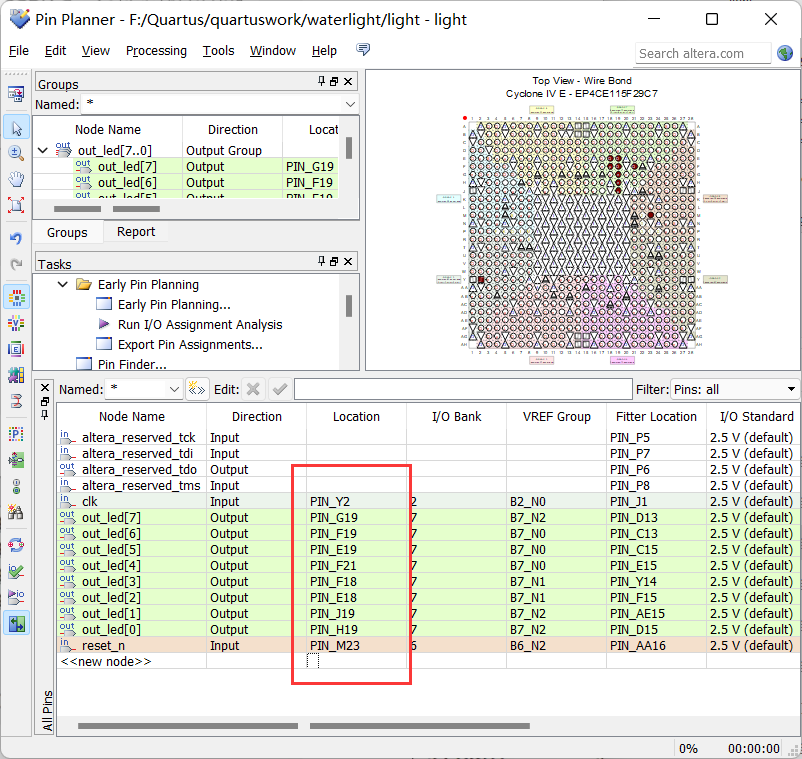Open Export Pin Assignments... task
Viewport: 802px width, 759px height.
190,345
